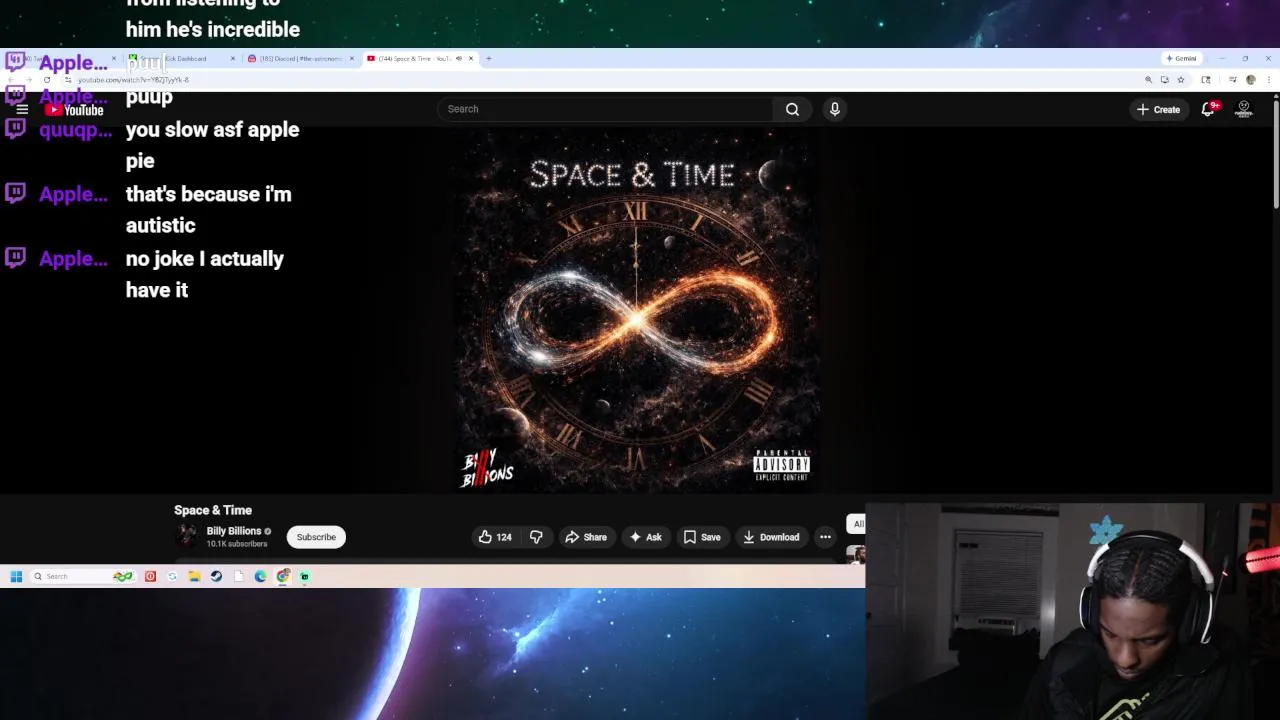Viewport: 1280px width, 720px height.
Task: Open Chrome side panel icon
Action: click(x=1206, y=80)
